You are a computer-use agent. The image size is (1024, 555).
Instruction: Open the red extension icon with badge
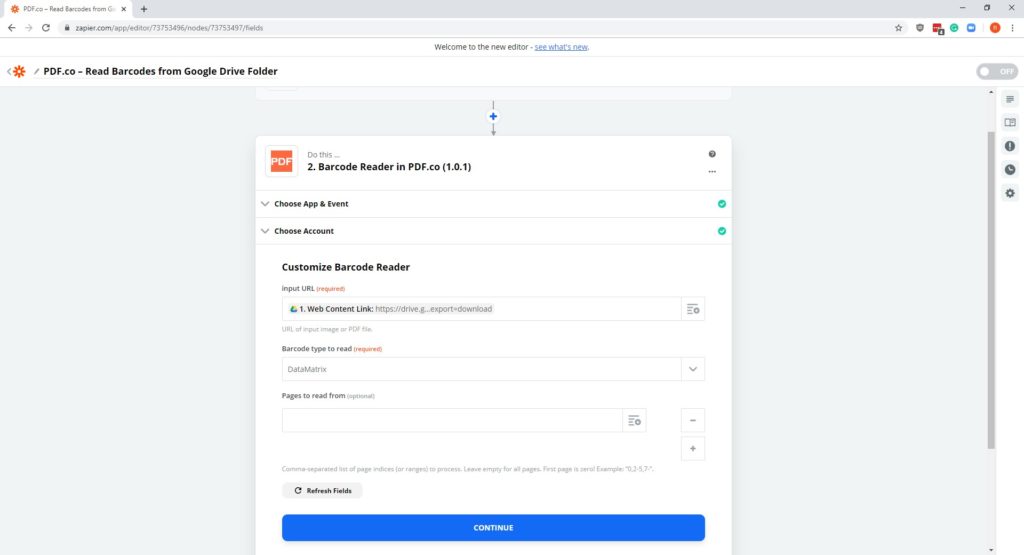point(938,29)
